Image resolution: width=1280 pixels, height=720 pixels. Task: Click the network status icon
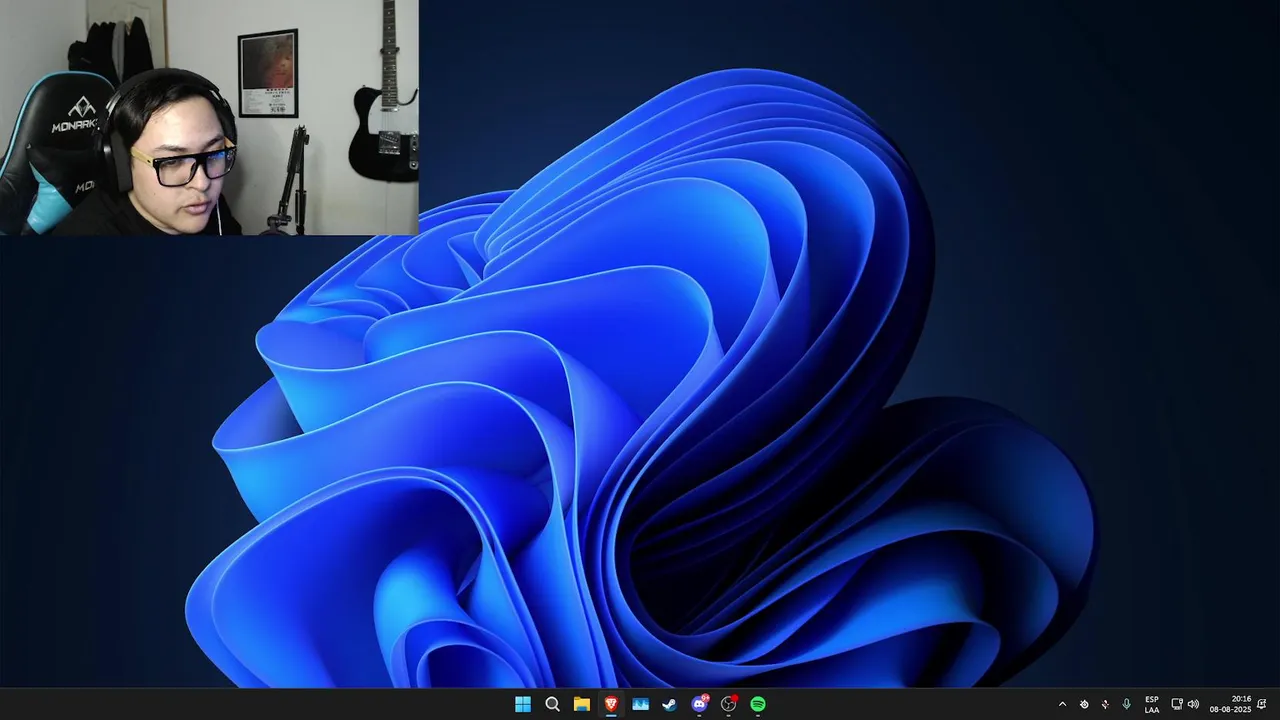coord(1177,704)
